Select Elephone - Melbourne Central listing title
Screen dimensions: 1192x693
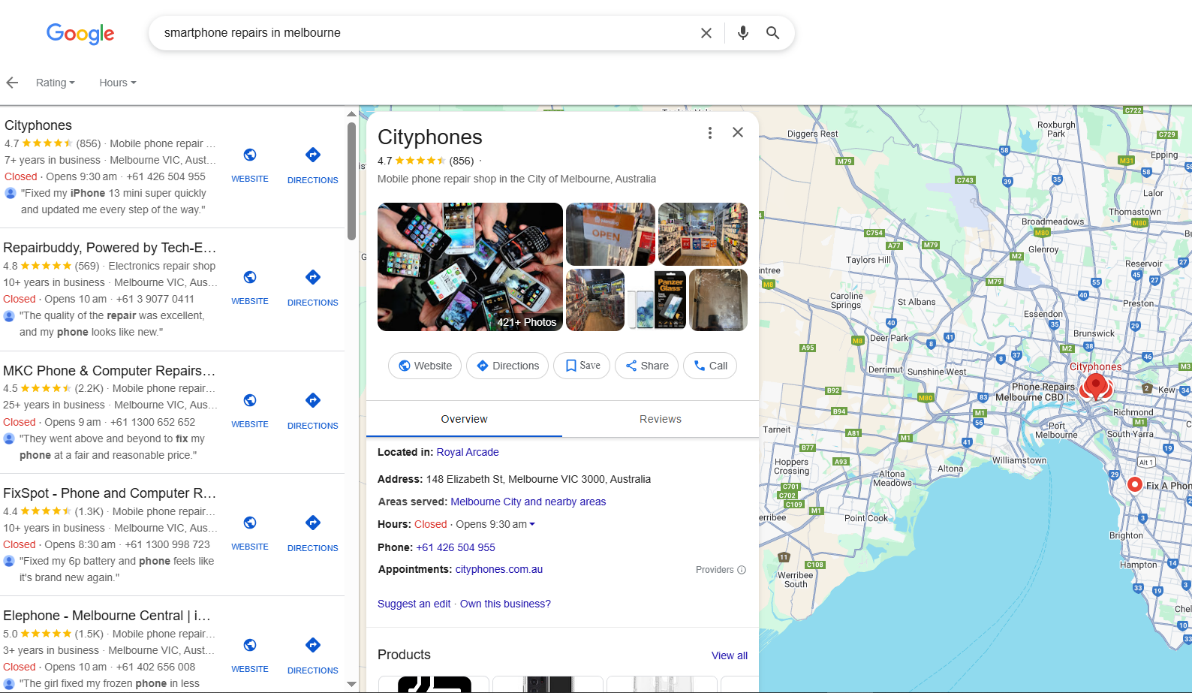[106, 615]
